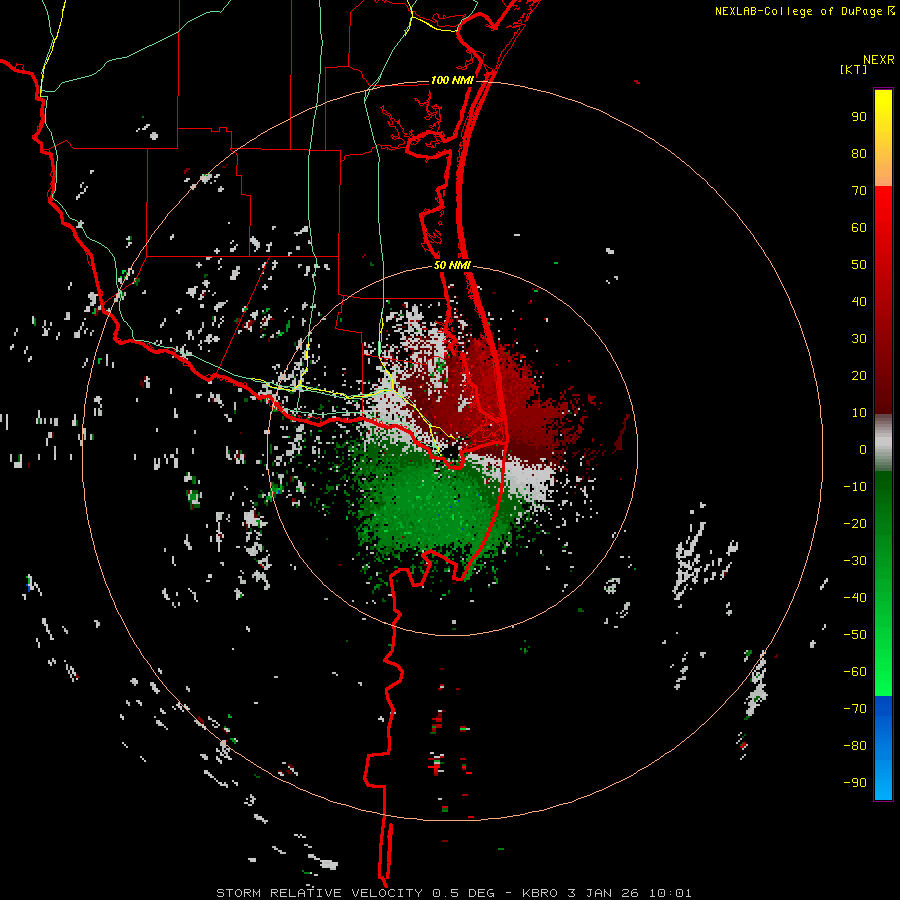Pick the light blue bottom color bar segment
Image resolution: width=900 pixels, height=900 pixels.
pos(883,778)
